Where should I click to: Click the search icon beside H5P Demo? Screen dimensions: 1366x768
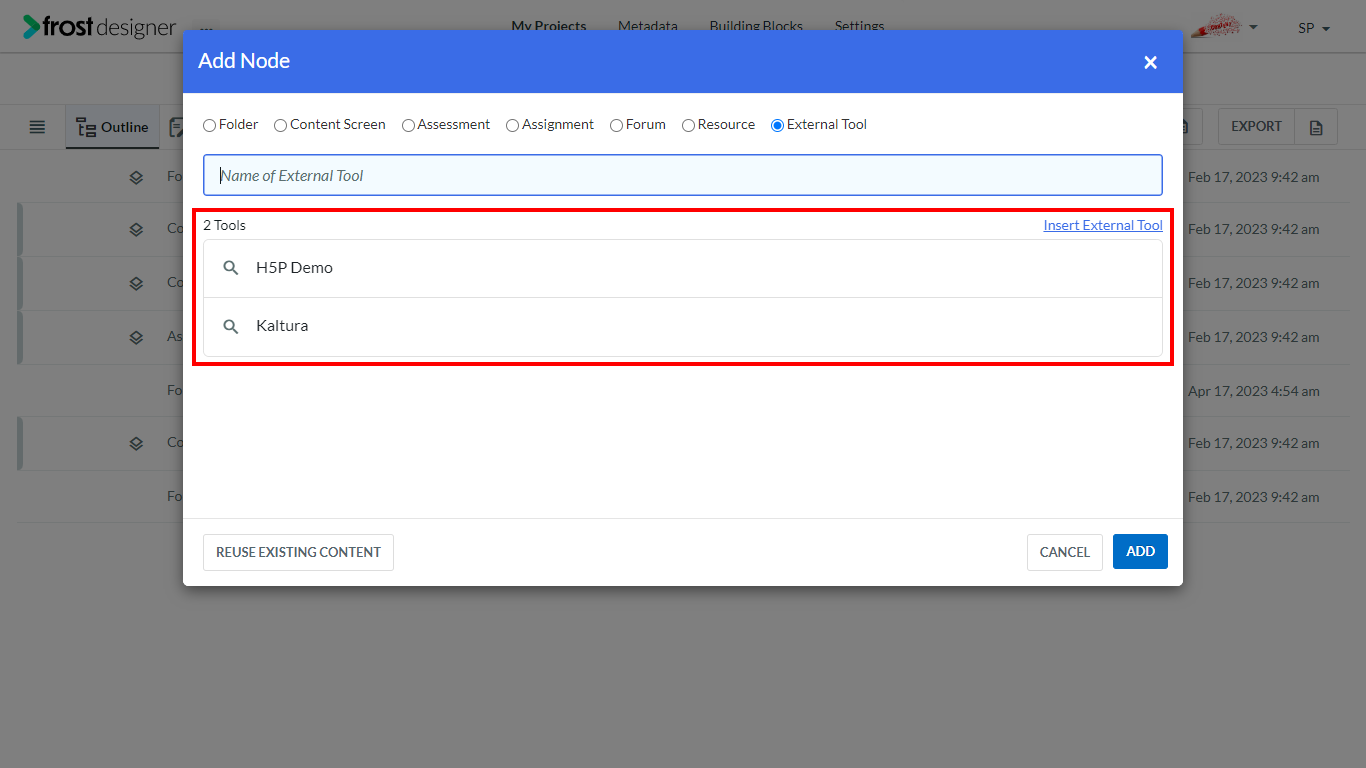[x=231, y=268]
